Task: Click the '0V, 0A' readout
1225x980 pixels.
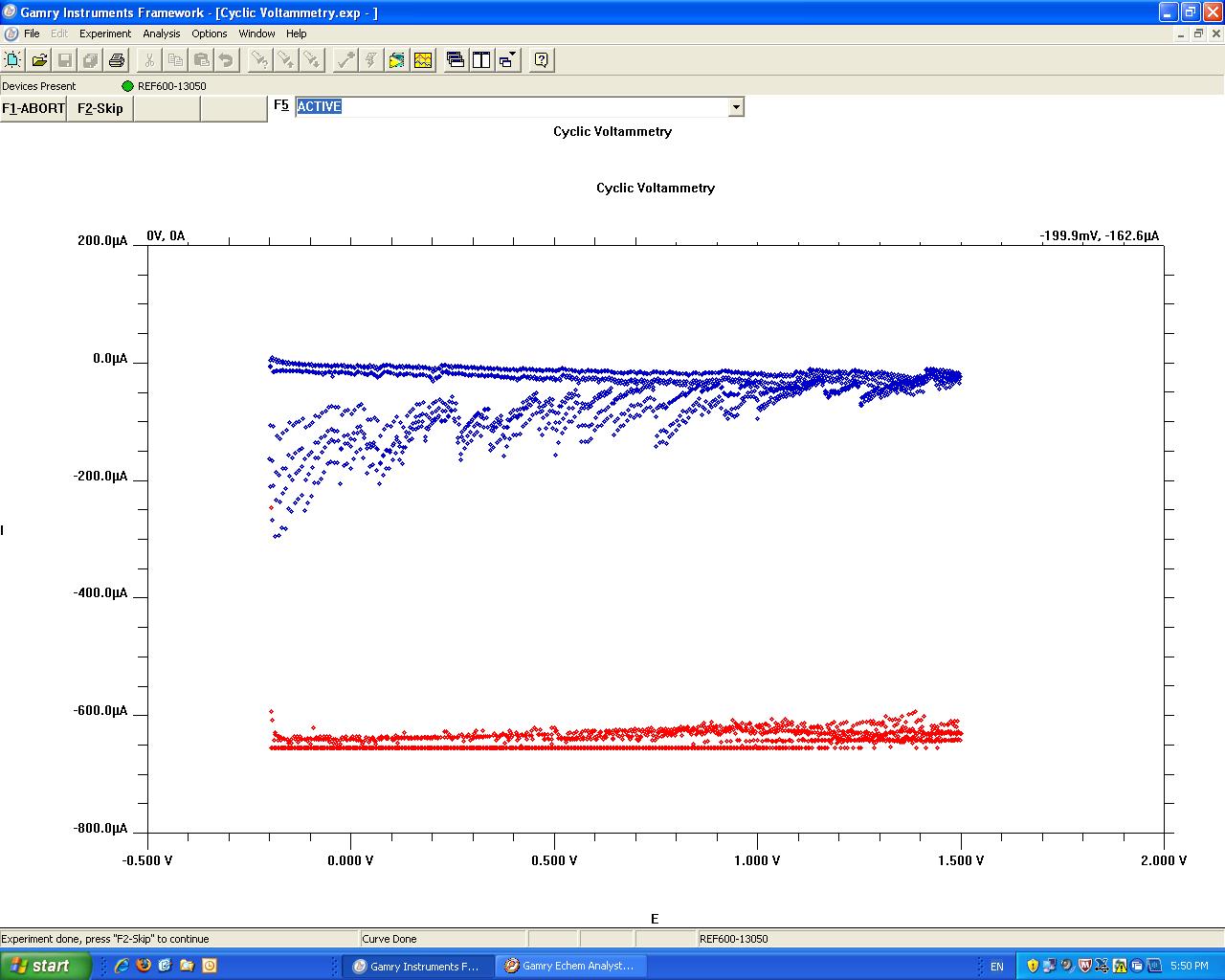Action: coord(166,235)
